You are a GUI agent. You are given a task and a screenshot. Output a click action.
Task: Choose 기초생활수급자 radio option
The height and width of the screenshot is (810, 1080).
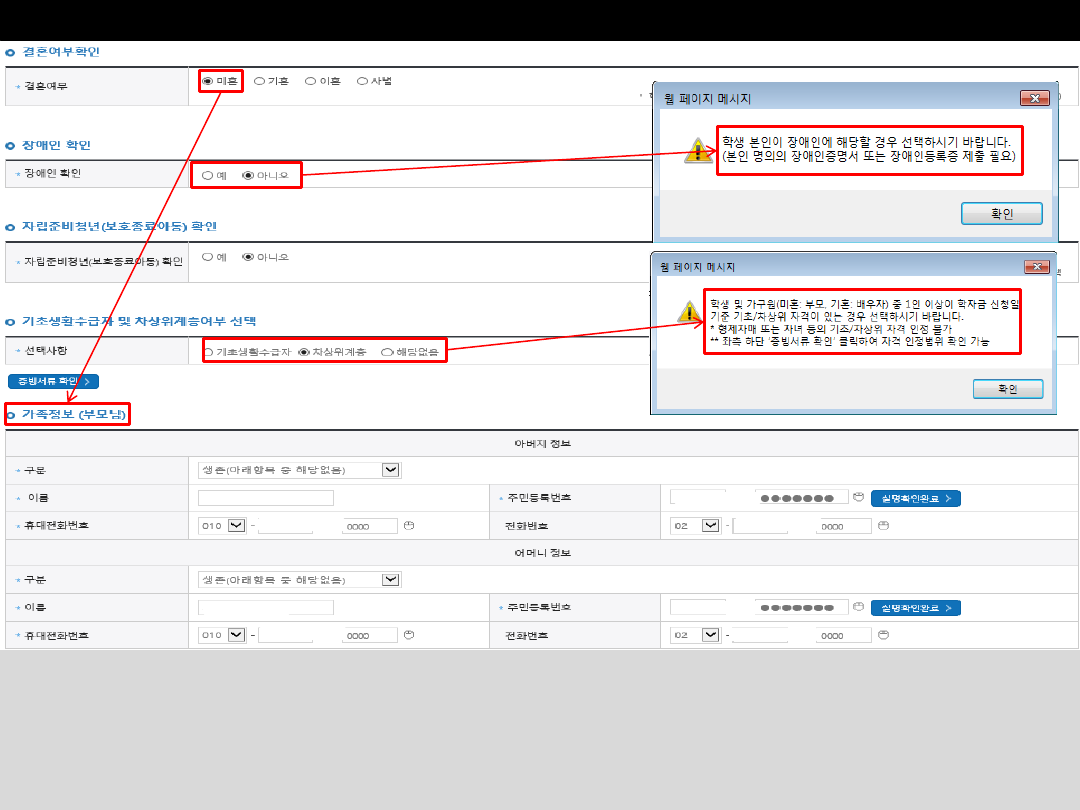tap(208, 352)
